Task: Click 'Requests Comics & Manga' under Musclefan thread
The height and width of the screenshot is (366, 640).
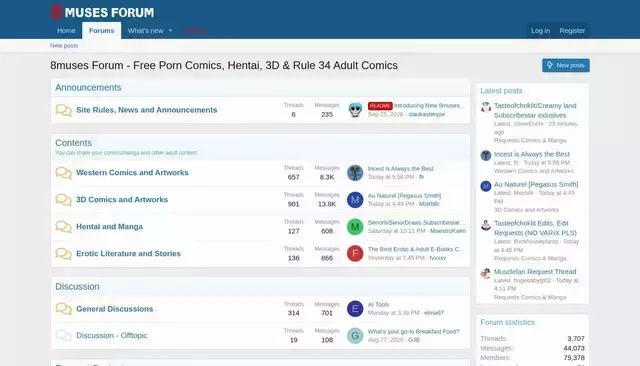Action: [x=530, y=297]
